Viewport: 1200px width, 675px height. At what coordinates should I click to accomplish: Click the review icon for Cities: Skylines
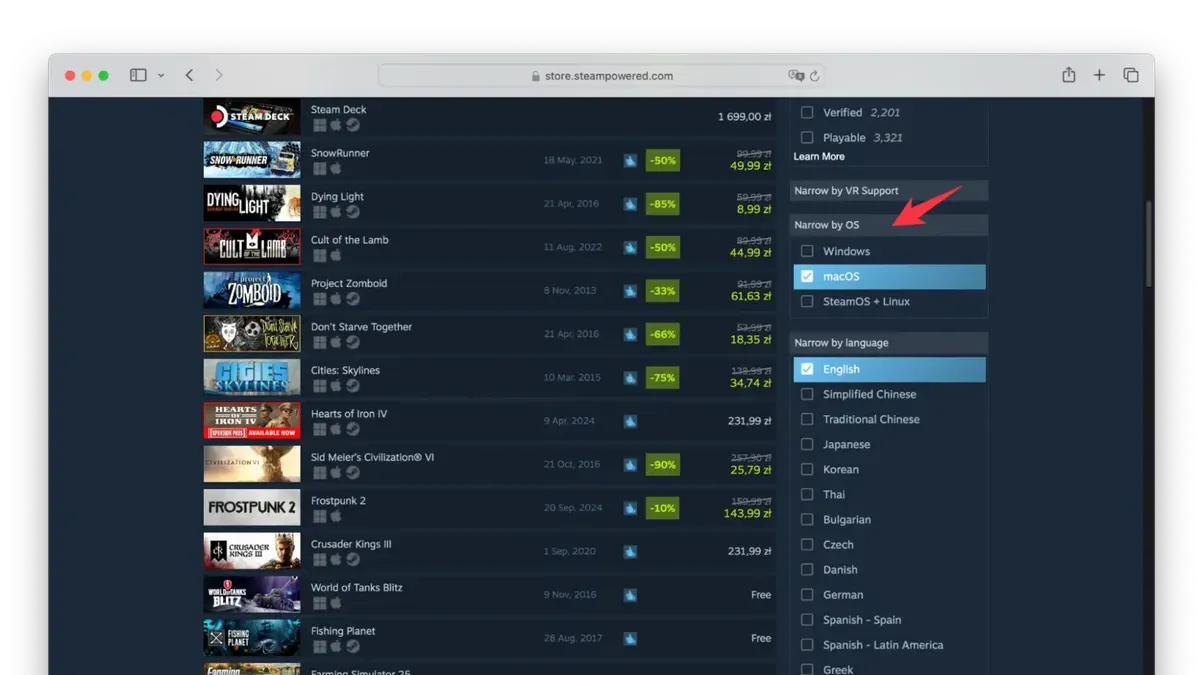tap(630, 378)
